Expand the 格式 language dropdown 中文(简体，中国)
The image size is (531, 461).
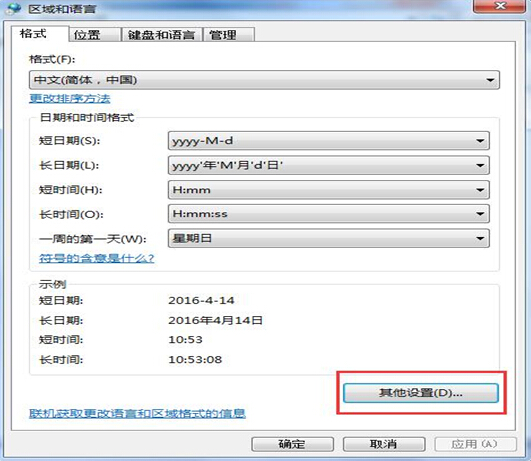[x=264, y=80]
